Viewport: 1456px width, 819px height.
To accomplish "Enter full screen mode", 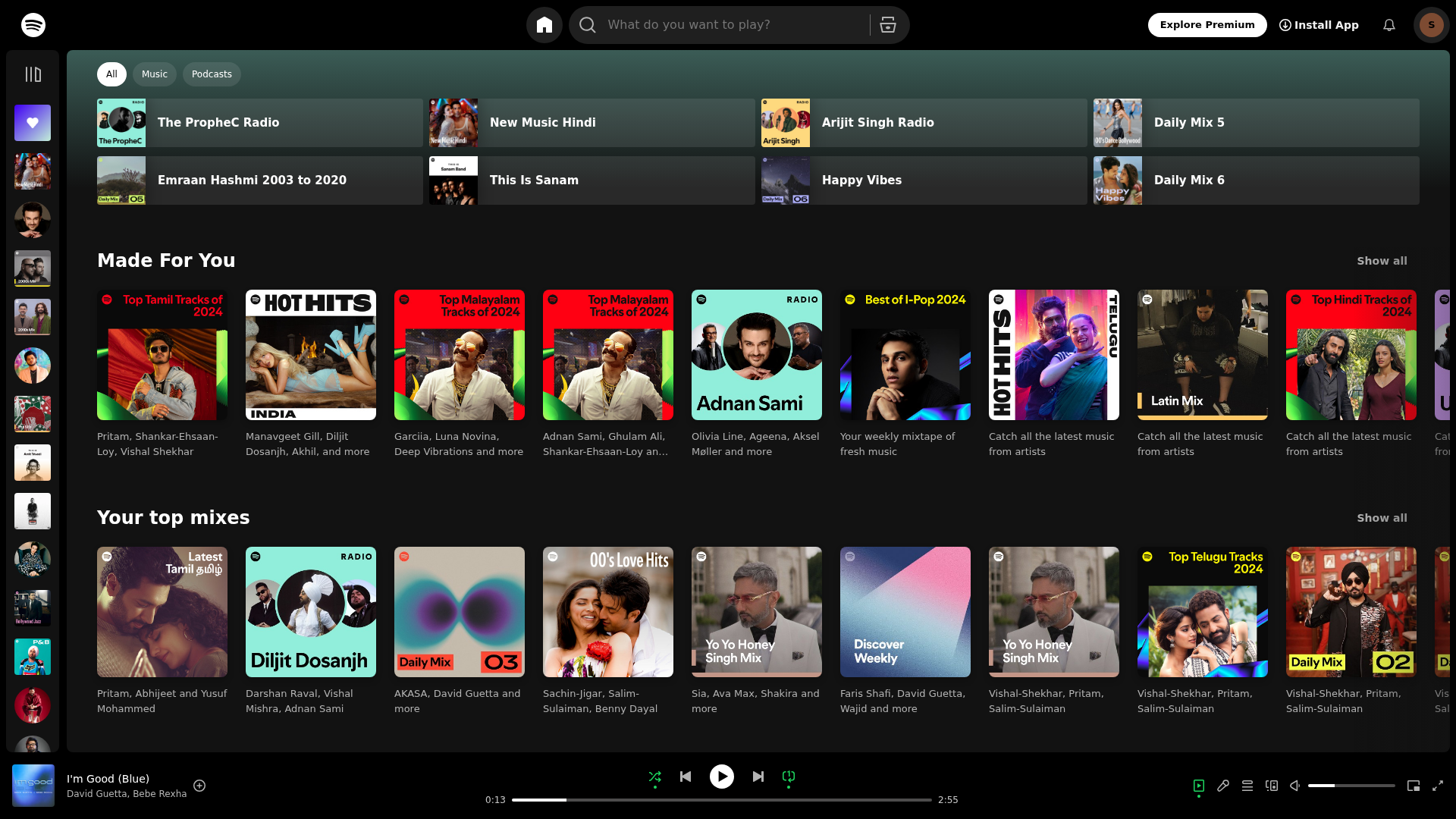I will [1438, 786].
